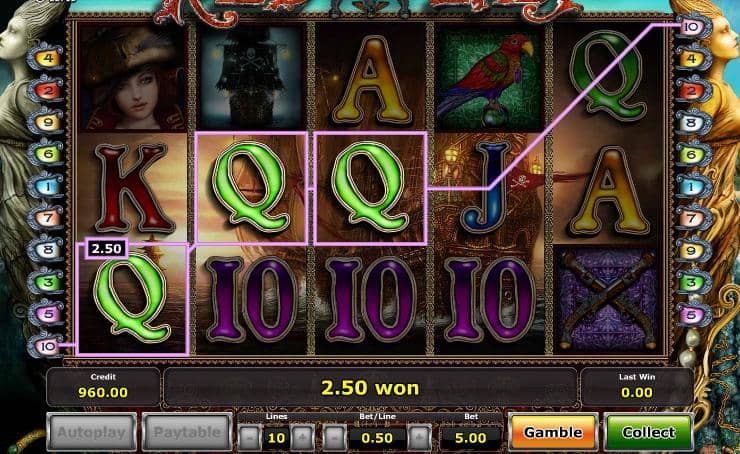Select payline 5 marker on right side
Image resolution: width=740 pixels, height=454 pixels.
coord(692,314)
